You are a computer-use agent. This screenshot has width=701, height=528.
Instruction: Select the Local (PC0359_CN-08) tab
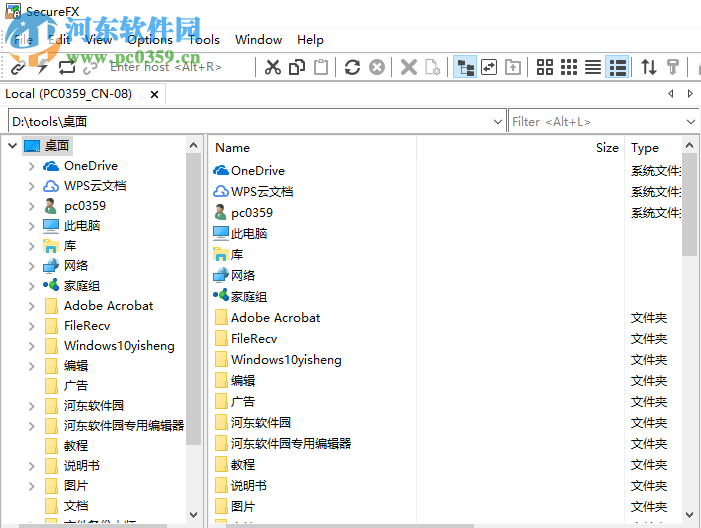(69, 94)
